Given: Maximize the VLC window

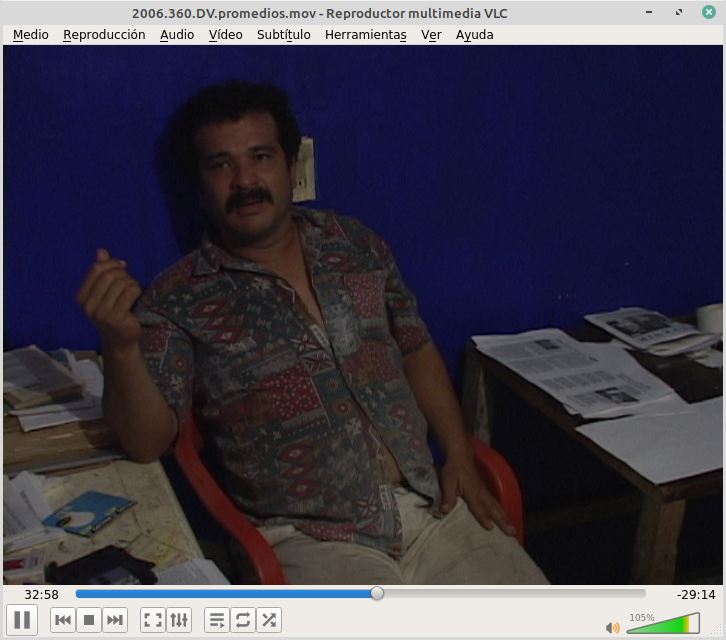Looking at the screenshot, I should coord(679,12).
